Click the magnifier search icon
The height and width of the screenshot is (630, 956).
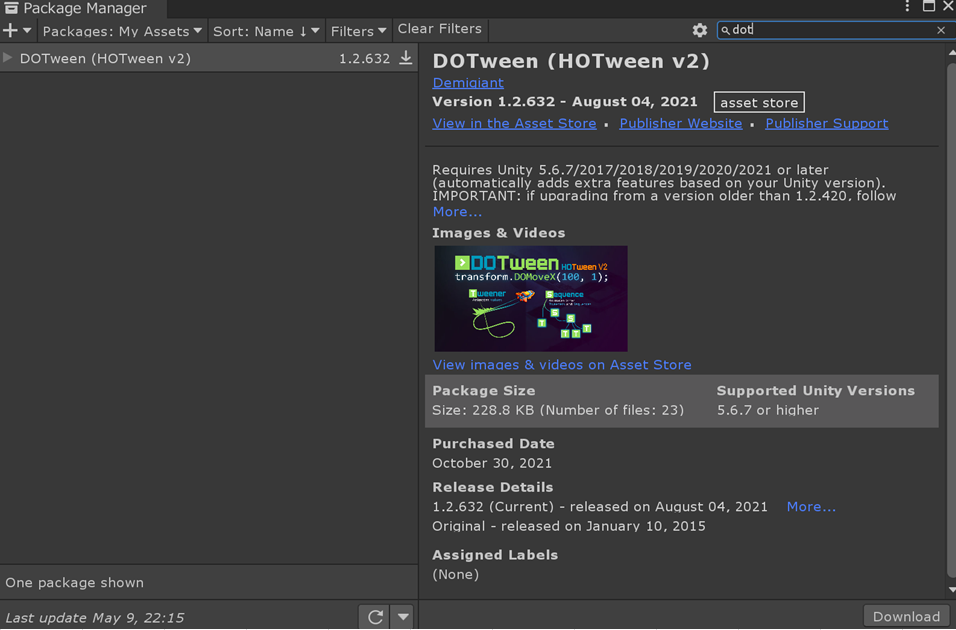click(x=725, y=31)
